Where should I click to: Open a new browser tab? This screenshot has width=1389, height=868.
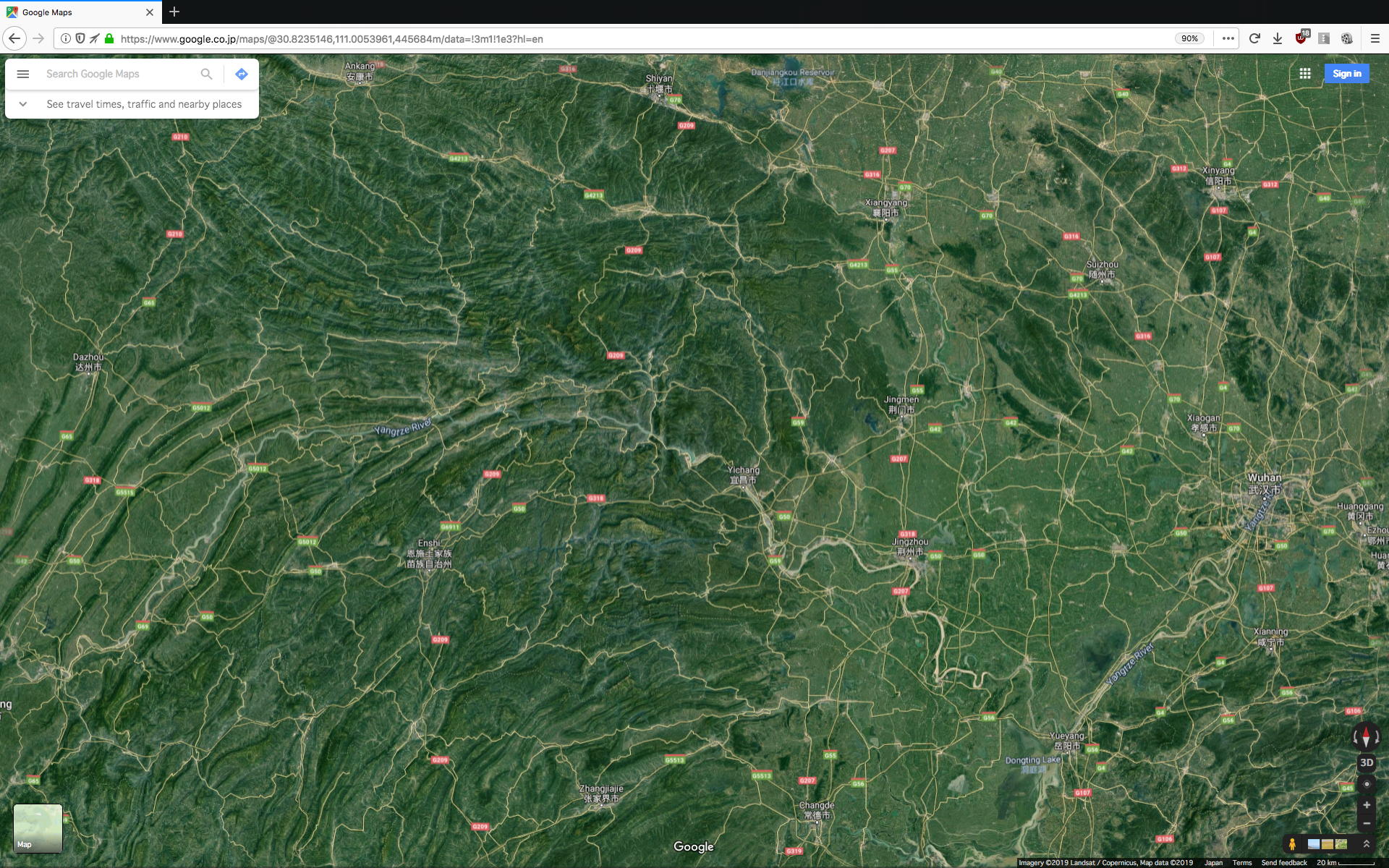[174, 12]
